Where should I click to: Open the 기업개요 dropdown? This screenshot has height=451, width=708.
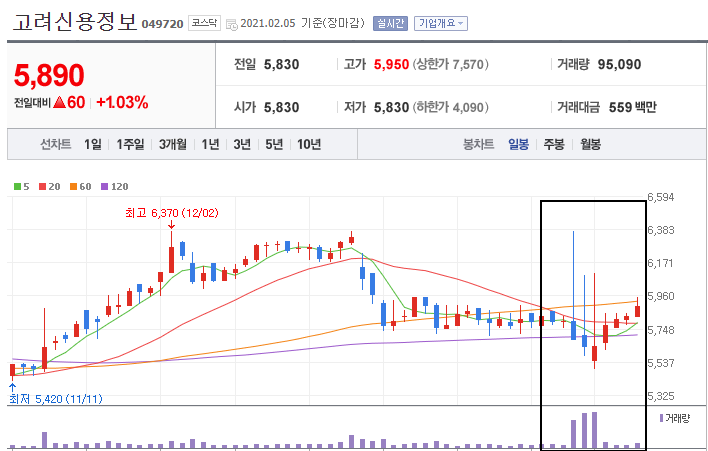pyautogui.click(x=441, y=23)
